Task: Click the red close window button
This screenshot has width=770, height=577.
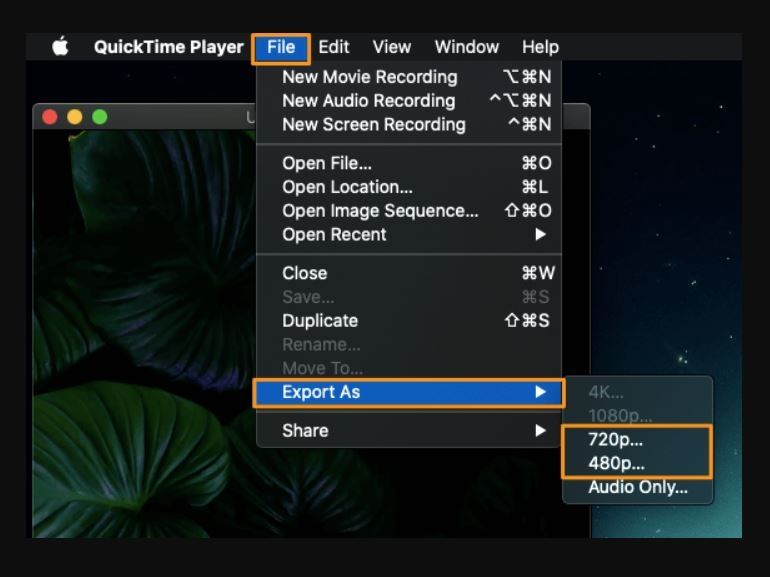Action: pos(50,117)
